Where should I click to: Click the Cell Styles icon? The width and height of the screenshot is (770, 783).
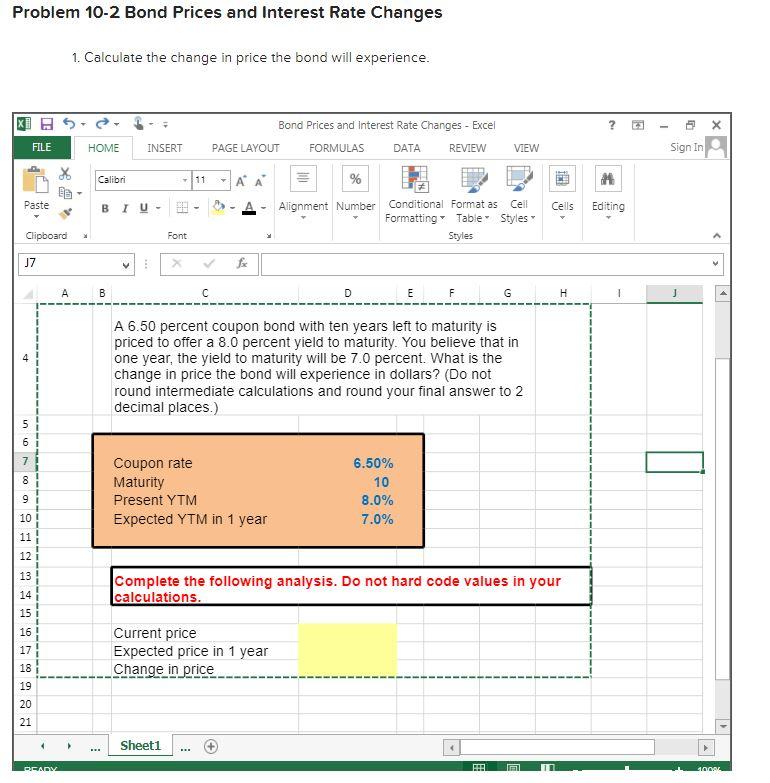(x=519, y=179)
